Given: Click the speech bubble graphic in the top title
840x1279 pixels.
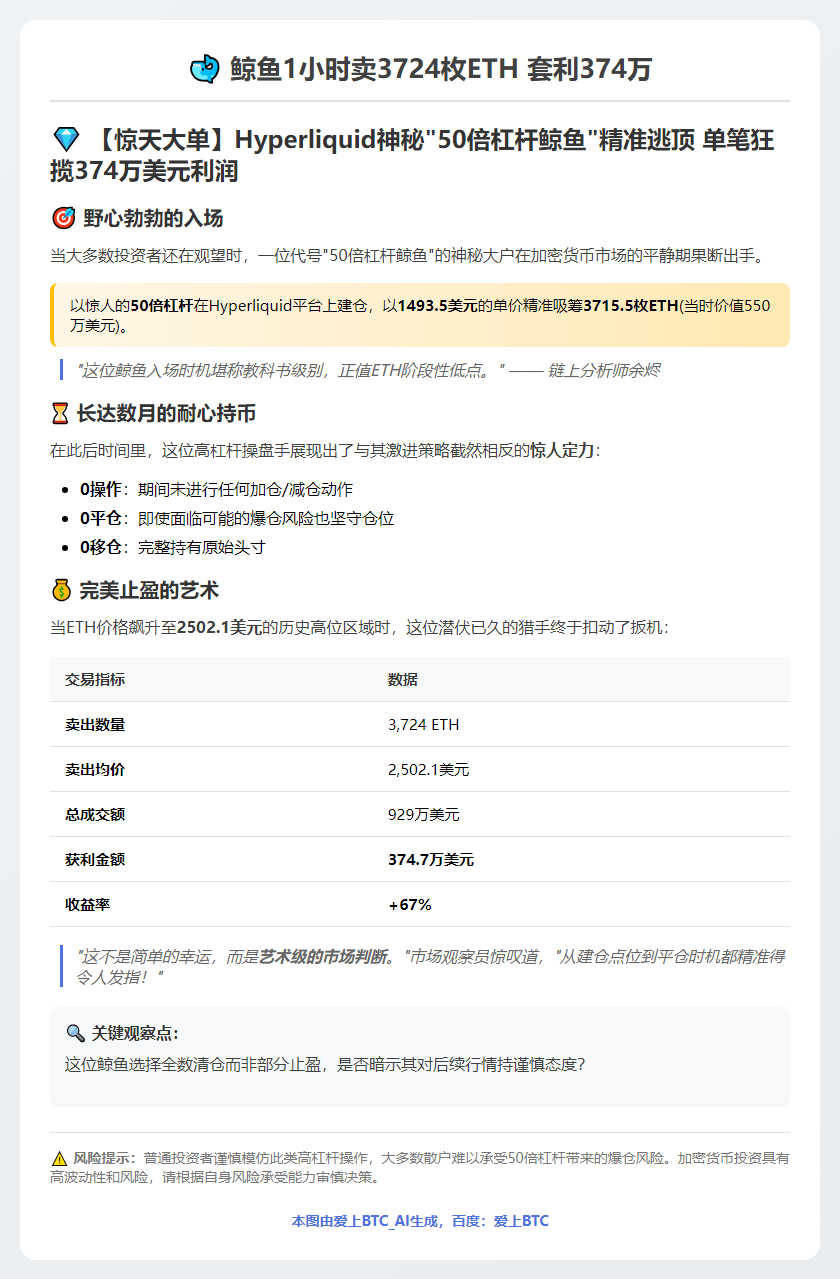Looking at the screenshot, I should click(207, 69).
